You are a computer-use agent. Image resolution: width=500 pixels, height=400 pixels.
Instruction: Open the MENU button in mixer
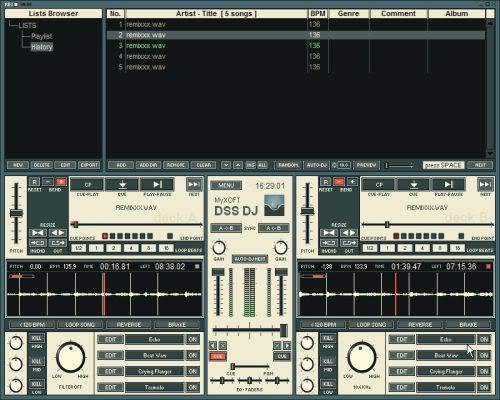pyautogui.click(x=226, y=185)
